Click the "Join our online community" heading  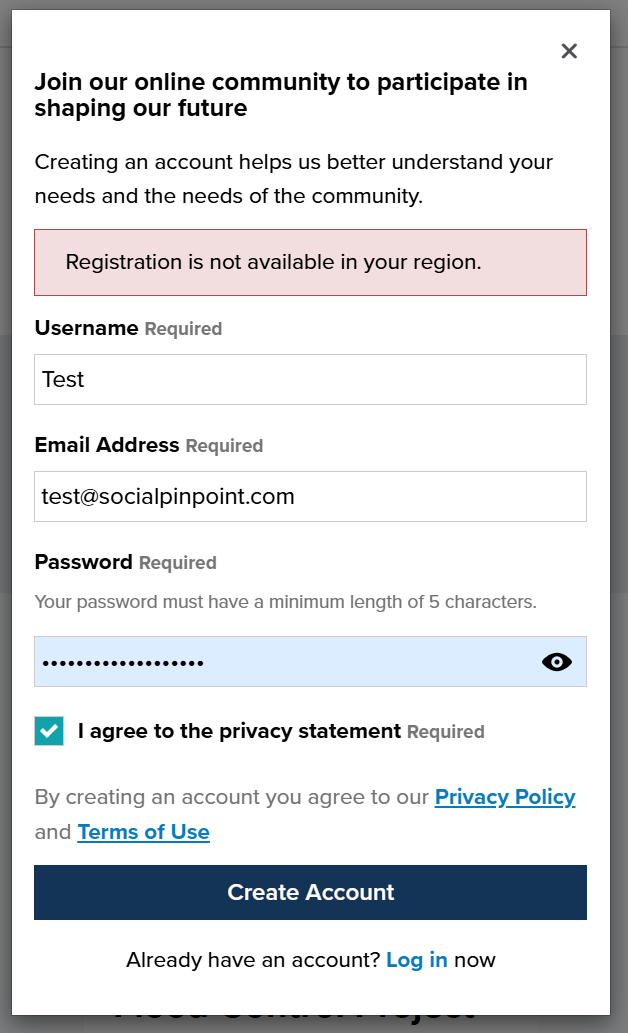tap(281, 95)
